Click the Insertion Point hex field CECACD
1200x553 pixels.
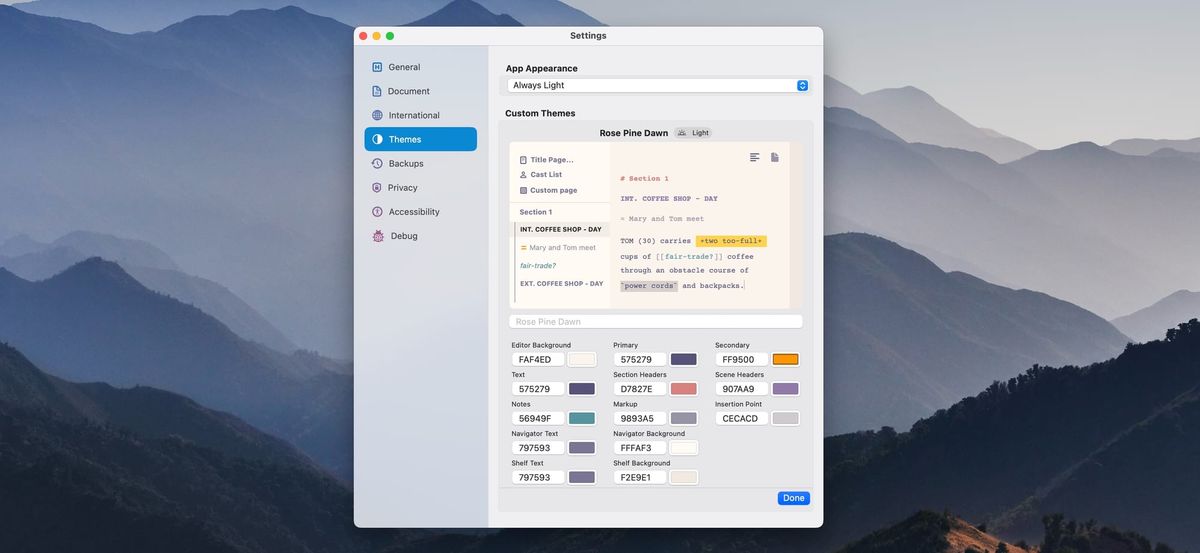tap(742, 418)
